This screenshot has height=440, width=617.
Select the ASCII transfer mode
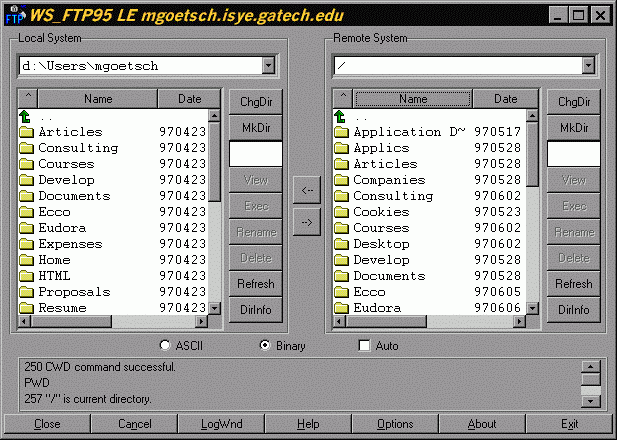click(x=166, y=346)
